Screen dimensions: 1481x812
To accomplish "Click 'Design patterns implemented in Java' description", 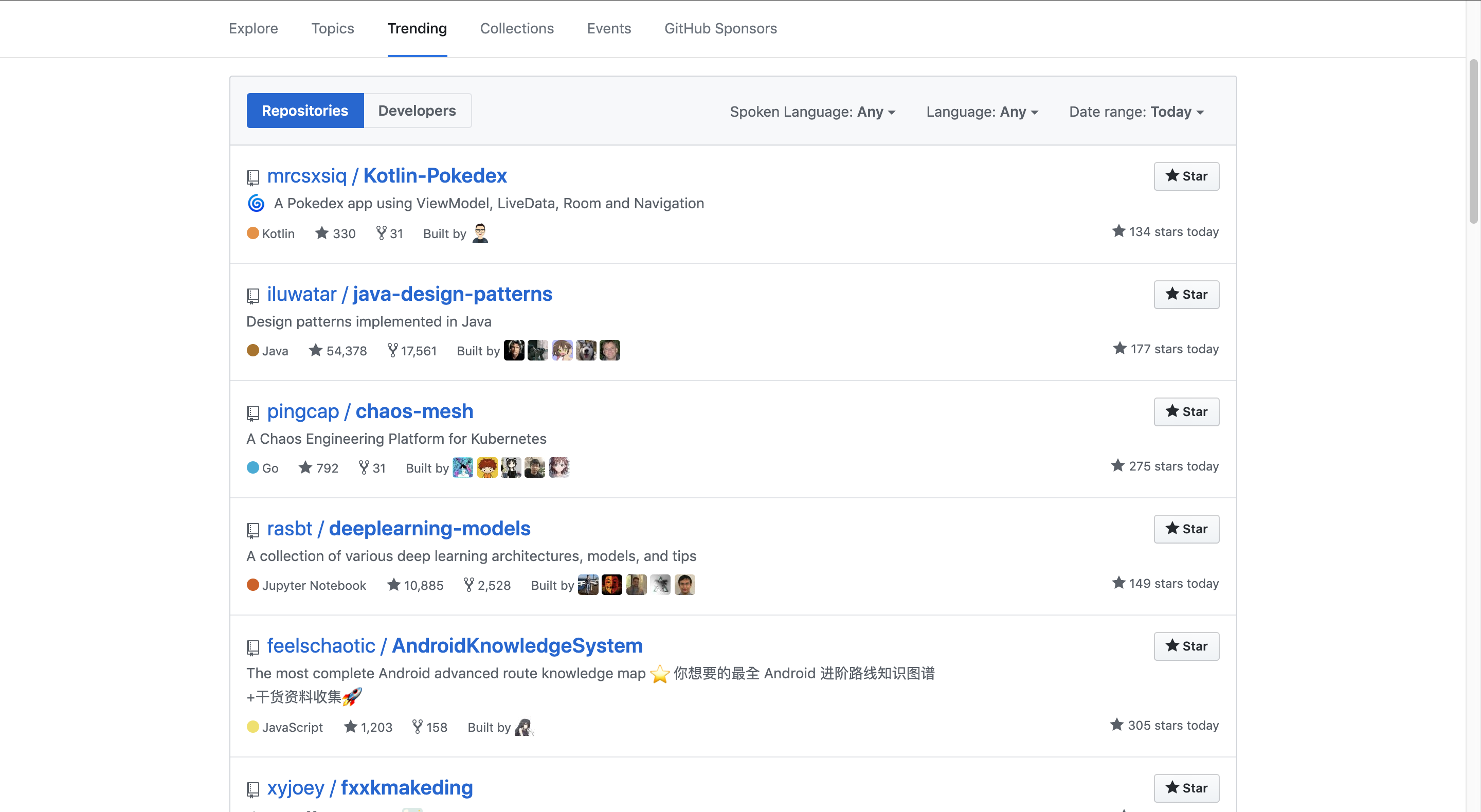I will [369, 321].
